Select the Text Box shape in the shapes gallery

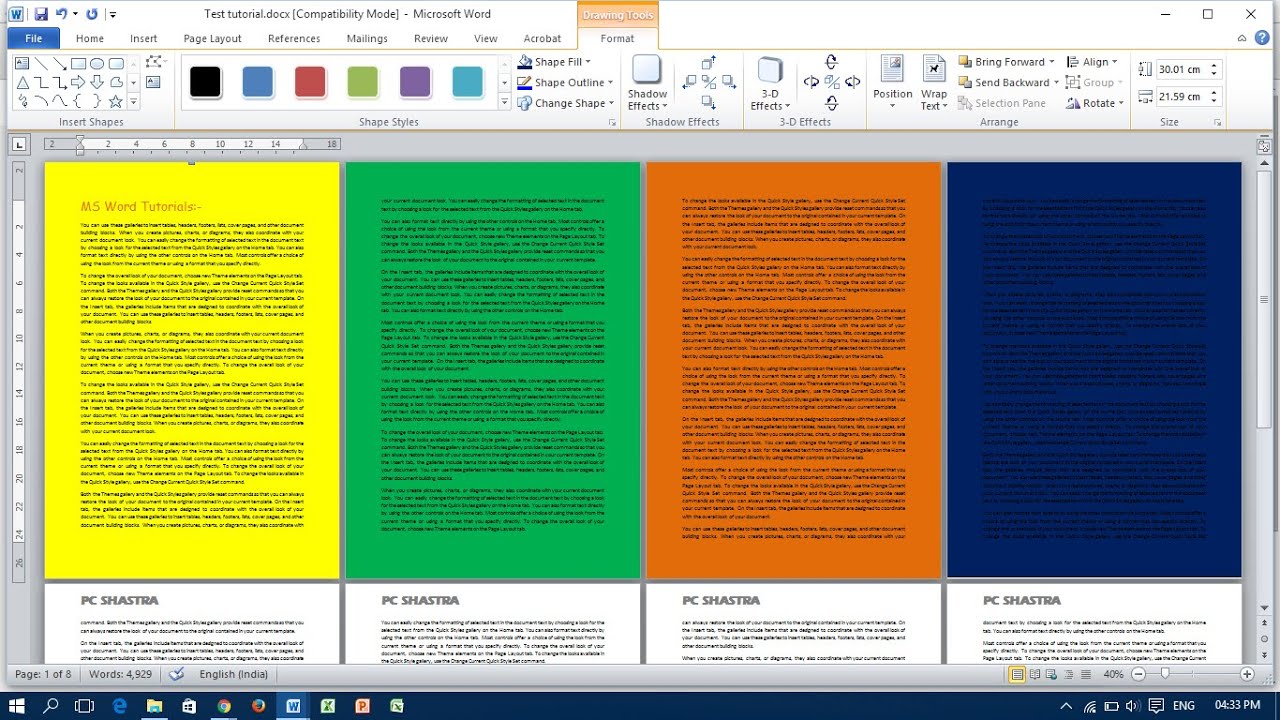(x=22, y=63)
